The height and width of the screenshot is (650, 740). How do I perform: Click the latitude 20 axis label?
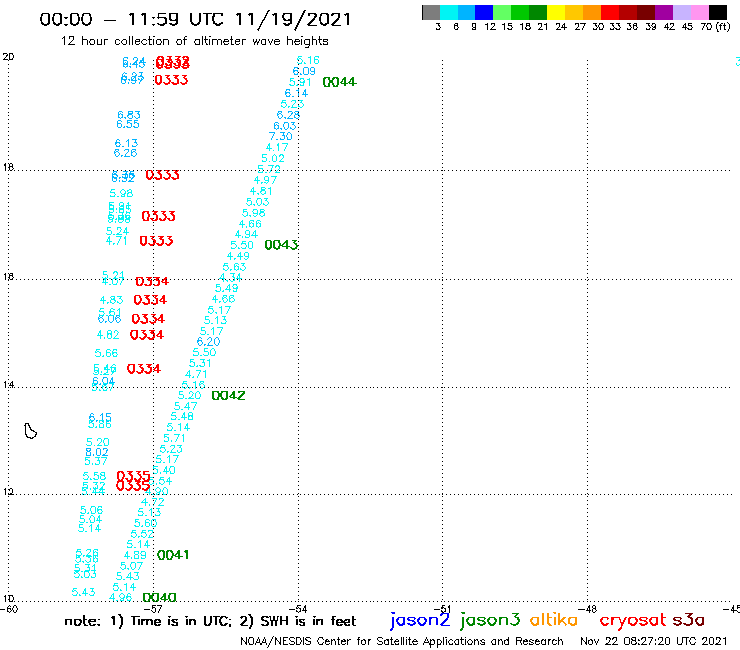tap(8, 57)
